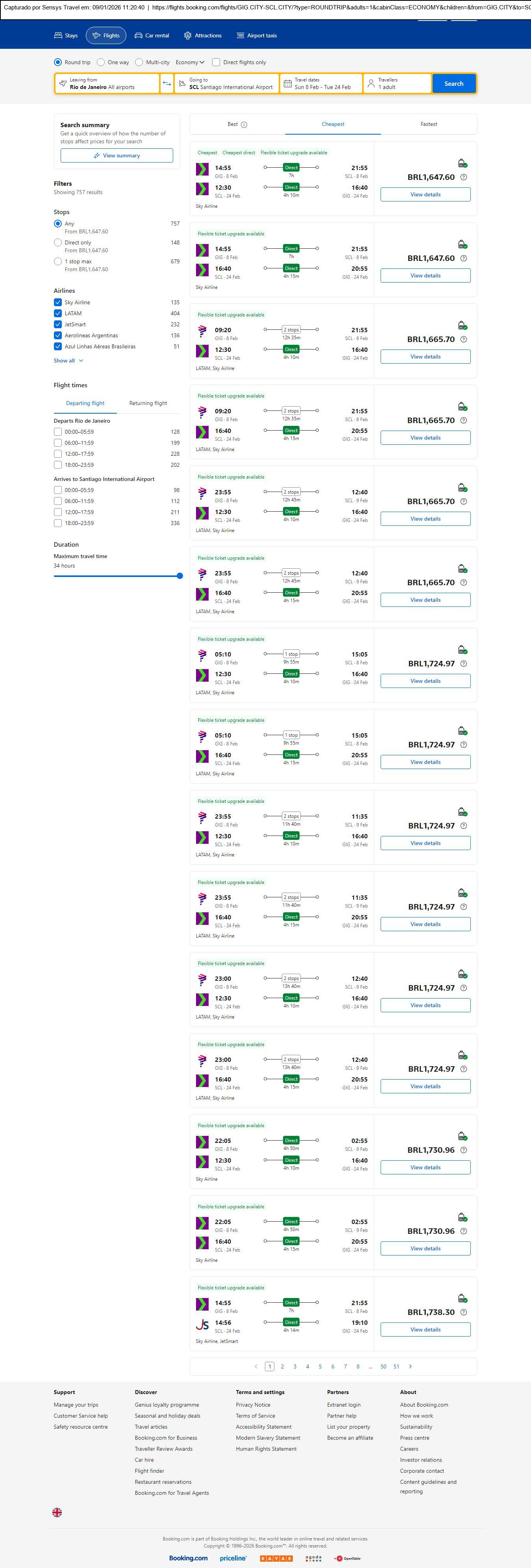Click the View summary button
The width and height of the screenshot is (531, 1568).
(116, 156)
